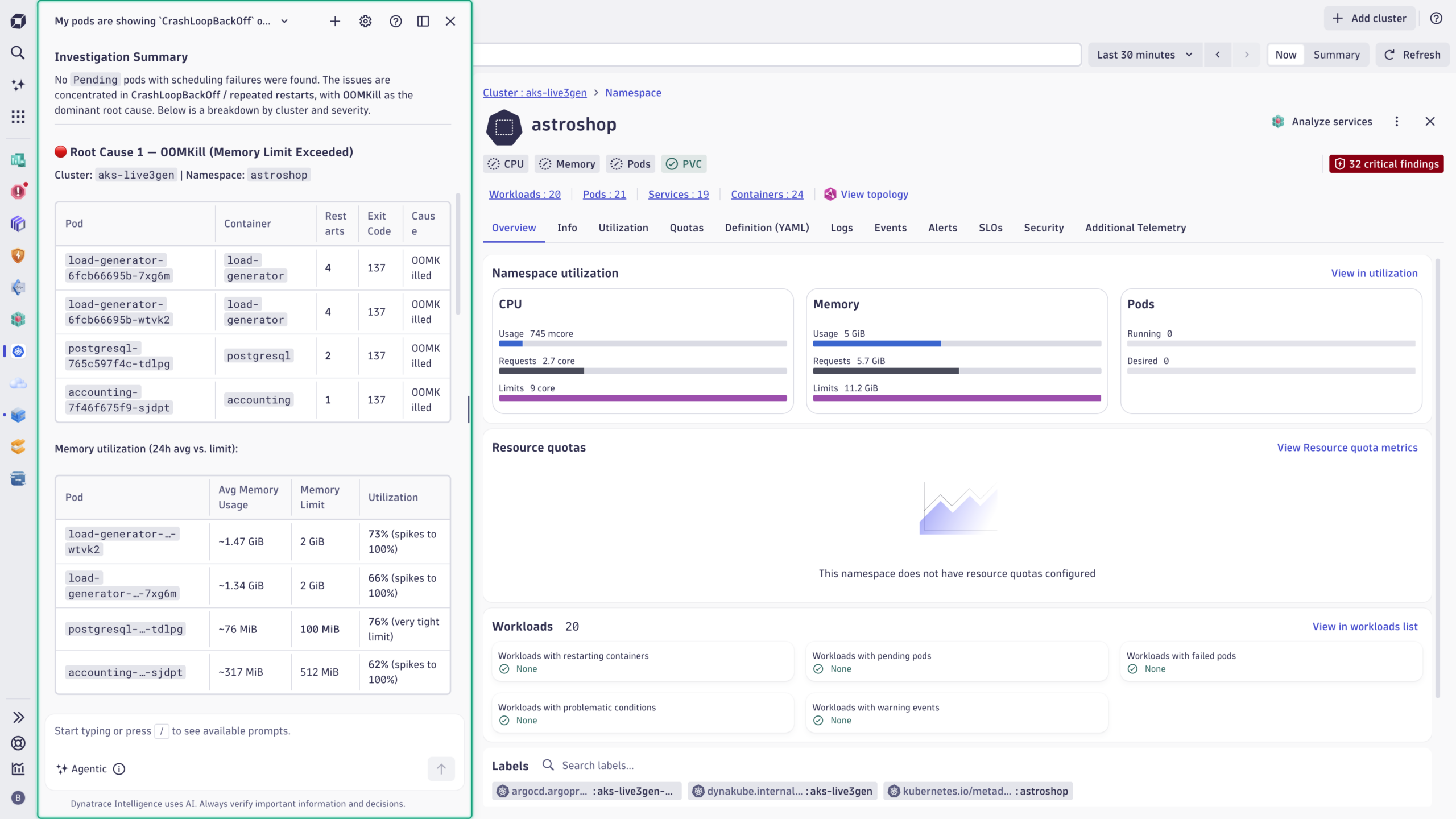
Task: Open assistant settings gear icon
Action: click(365, 21)
